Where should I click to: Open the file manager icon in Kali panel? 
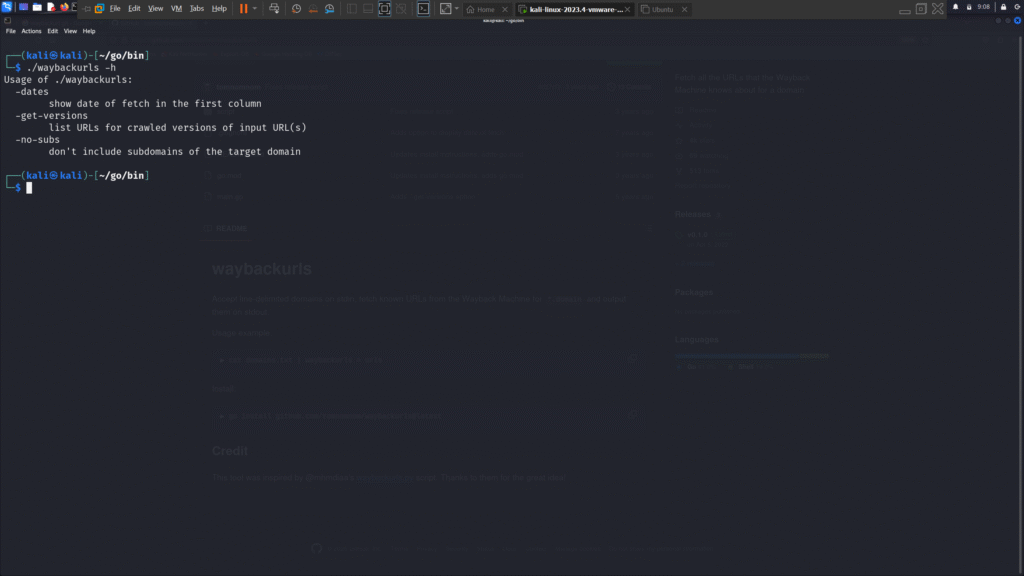click(37, 7)
